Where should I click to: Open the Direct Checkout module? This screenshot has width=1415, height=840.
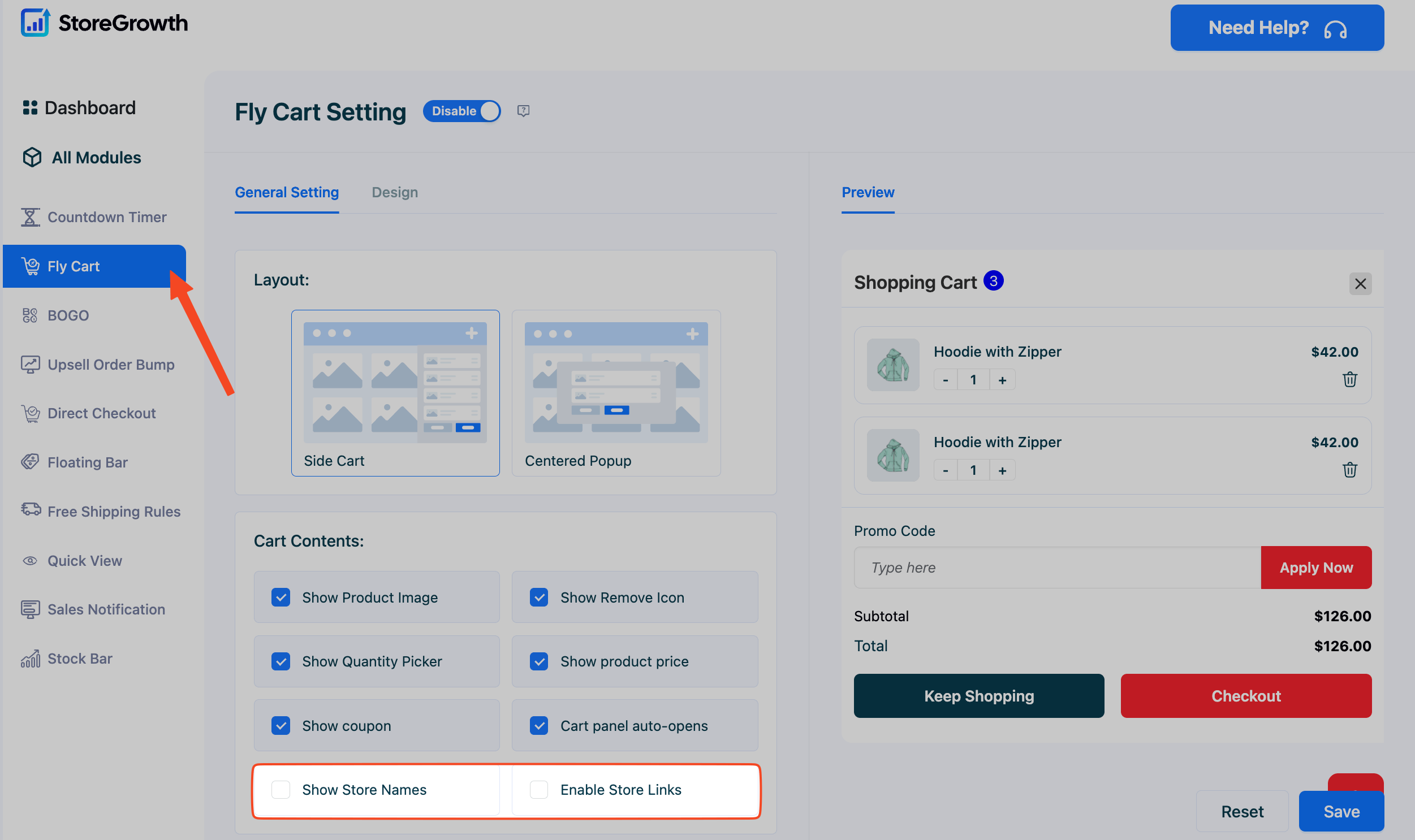(x=101, y=413)
